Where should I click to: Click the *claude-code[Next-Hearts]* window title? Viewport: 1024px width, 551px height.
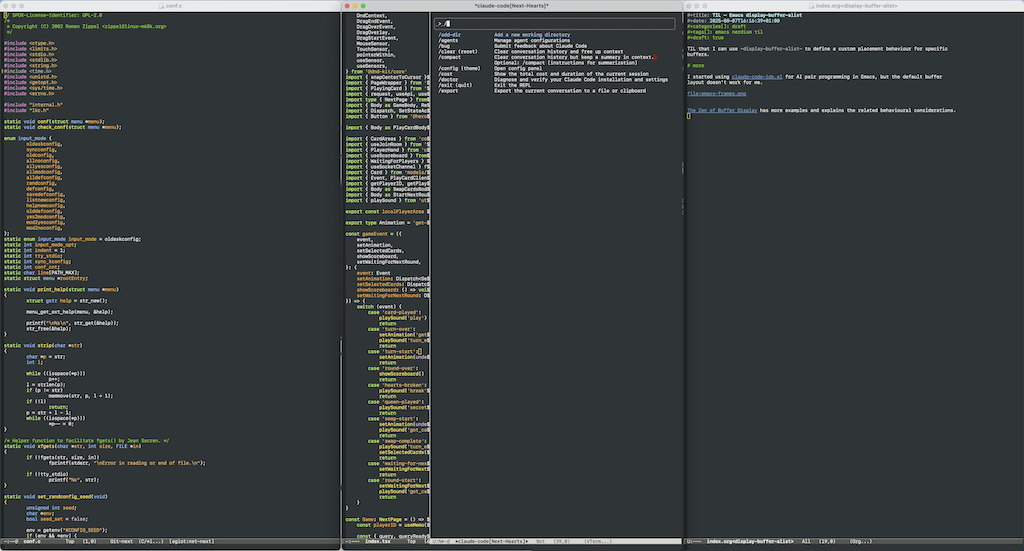click(x=511, y=6)
